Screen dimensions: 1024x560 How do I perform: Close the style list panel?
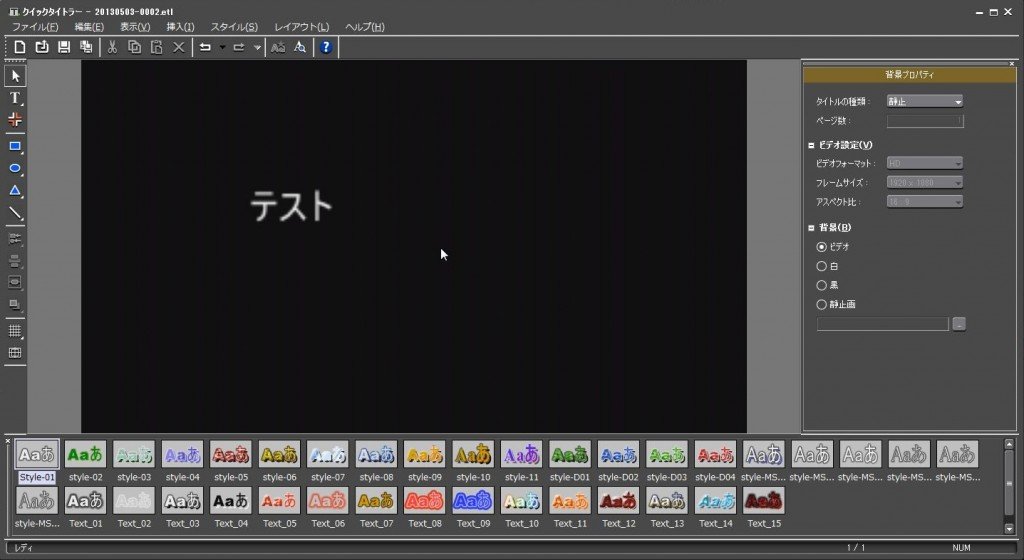coord(8,441)
